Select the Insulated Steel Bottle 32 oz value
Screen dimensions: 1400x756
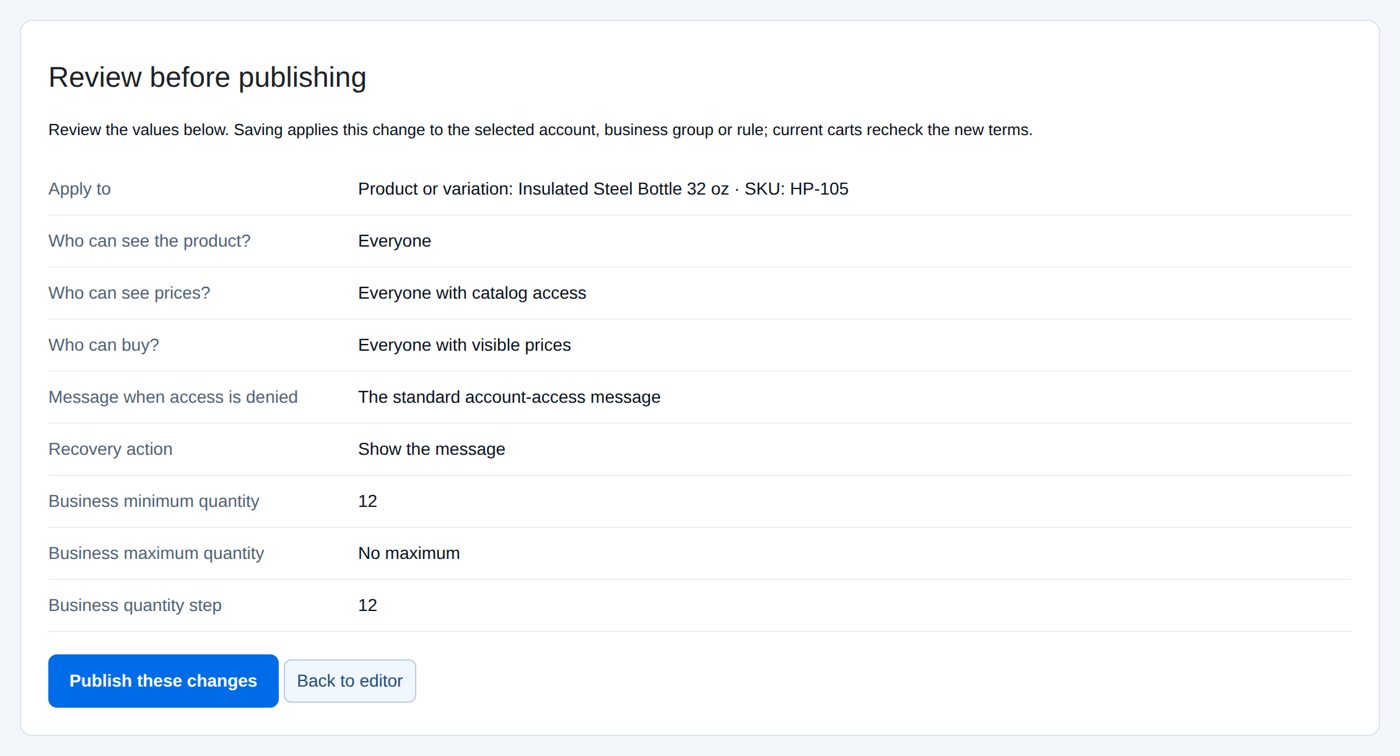tap(603, 189)
